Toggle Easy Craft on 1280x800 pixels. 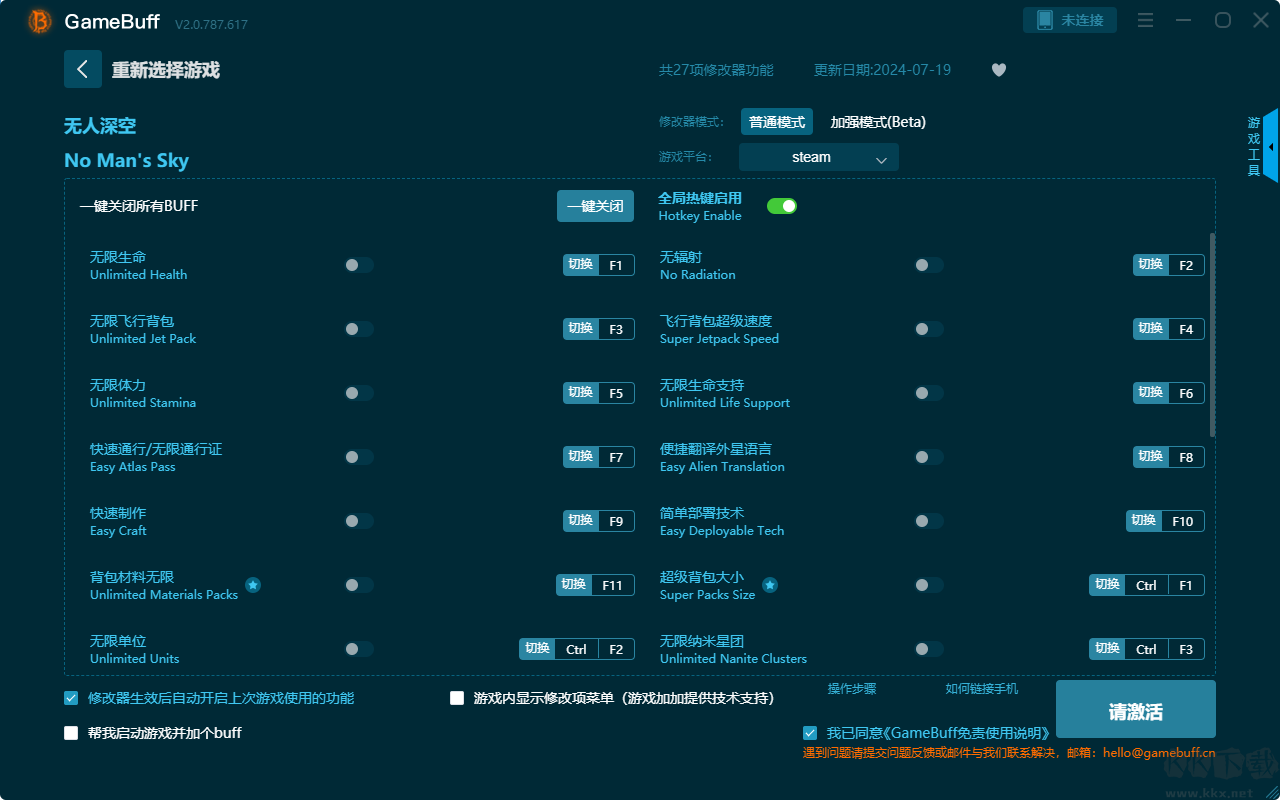click(x=359, y=521)
